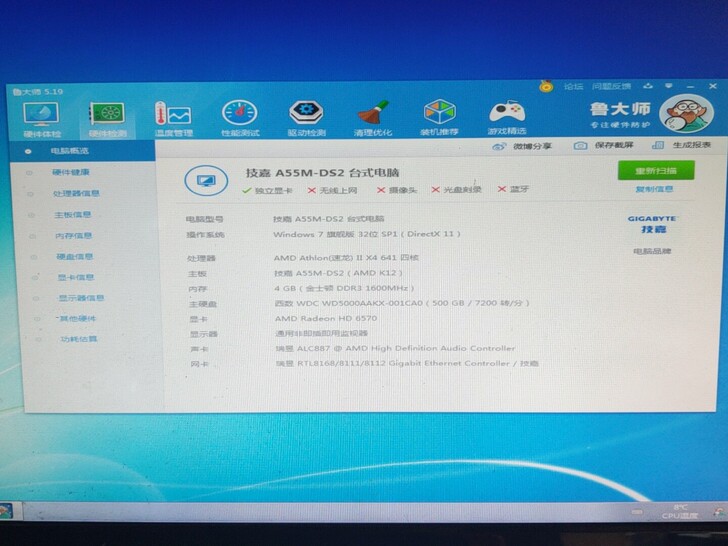The image size is (728, 546).
Task: Click the 鲁大师 cartoon avatar
Action: pos(686,114)
